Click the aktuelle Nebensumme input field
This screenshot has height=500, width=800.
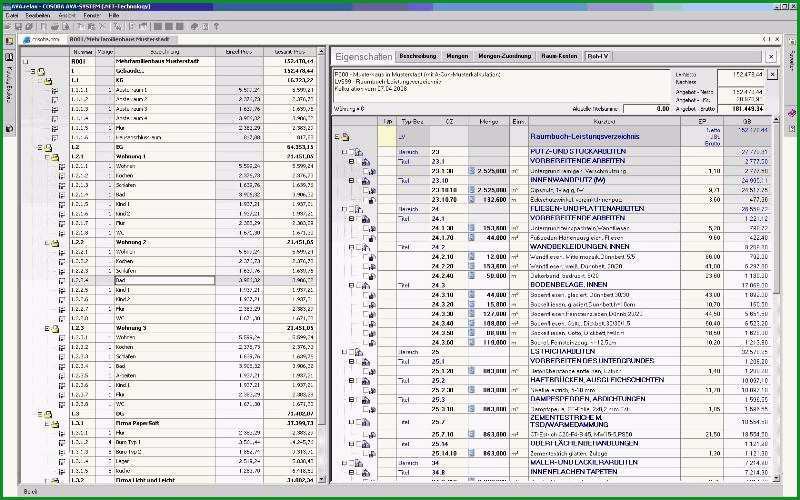click(x=646, y=109)
